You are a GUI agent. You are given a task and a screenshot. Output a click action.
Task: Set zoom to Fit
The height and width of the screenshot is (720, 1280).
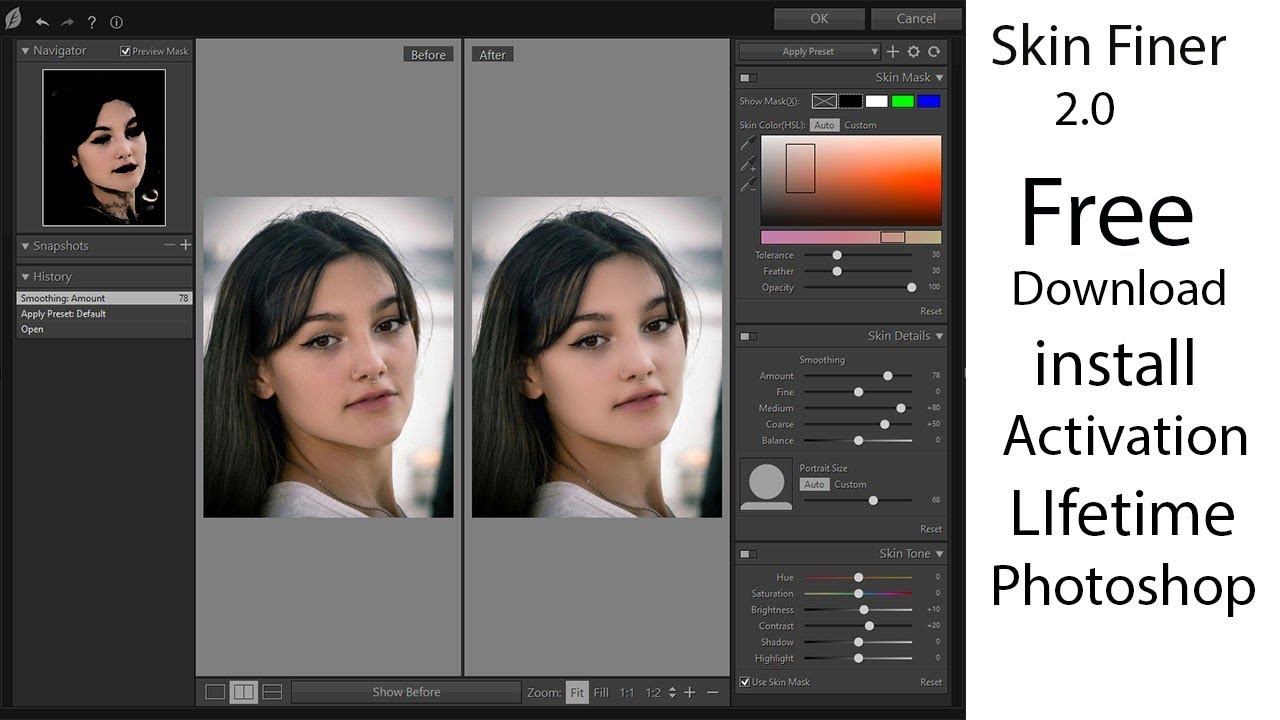pos(577,692)
